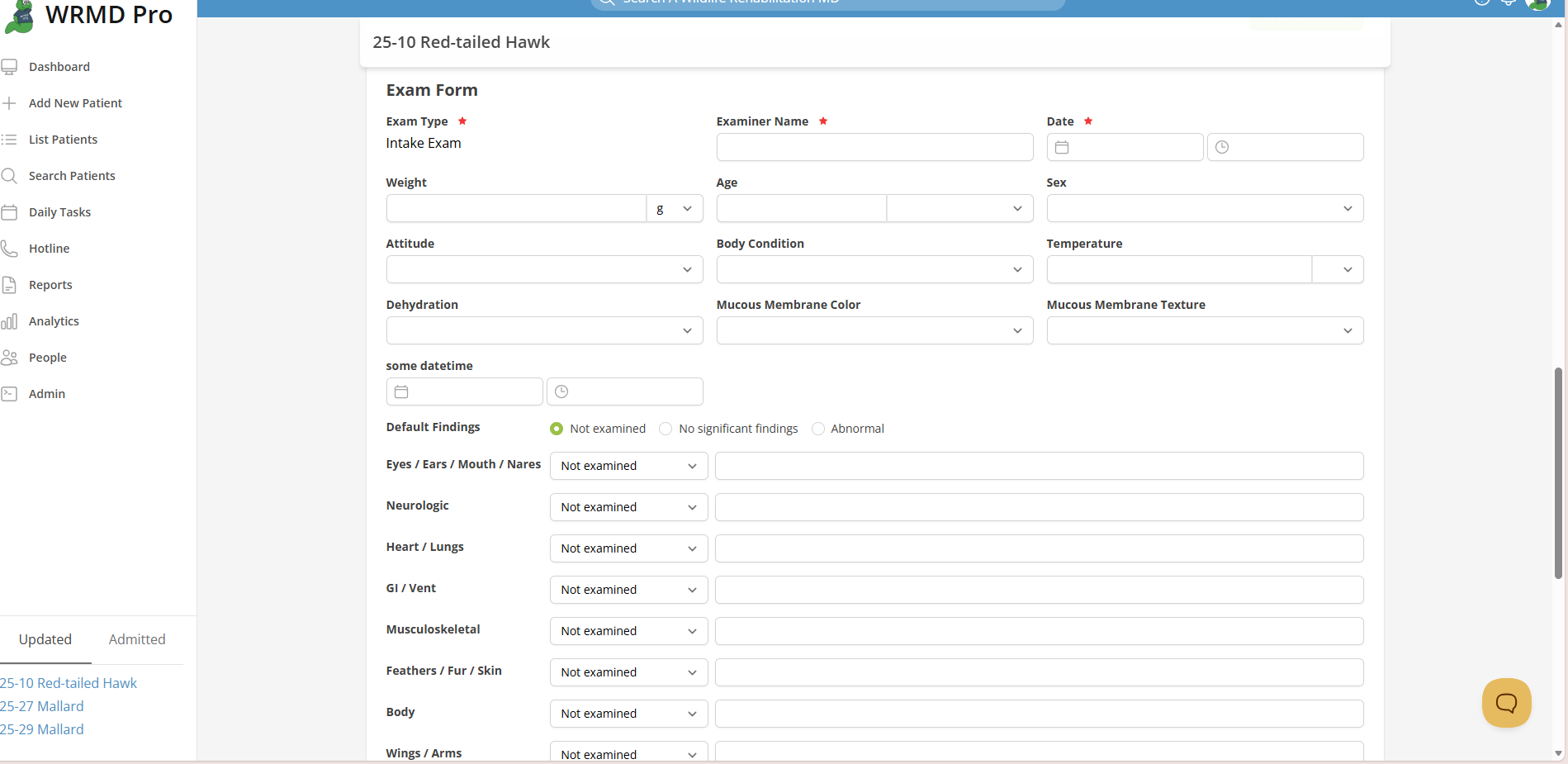1568x764 pixels.
Task: Click the Dashboard monitor icon
Action: pos(9,67)
